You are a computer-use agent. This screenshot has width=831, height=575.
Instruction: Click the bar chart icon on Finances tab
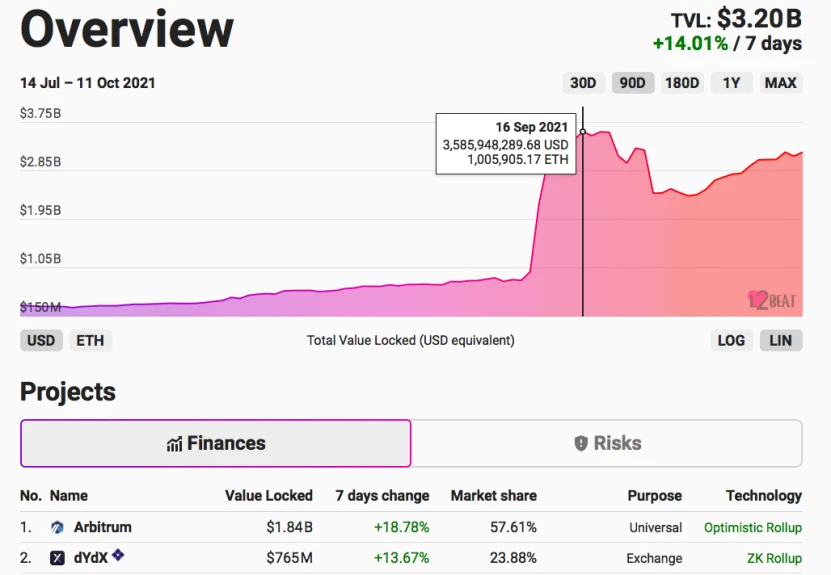[x=174, y=444]
